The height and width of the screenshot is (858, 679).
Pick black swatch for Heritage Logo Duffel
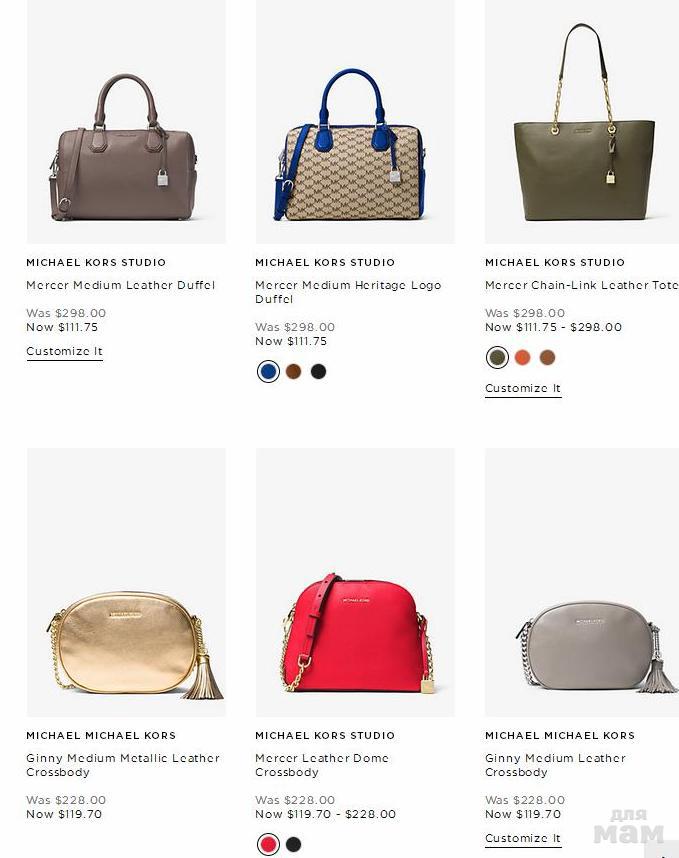318,372
